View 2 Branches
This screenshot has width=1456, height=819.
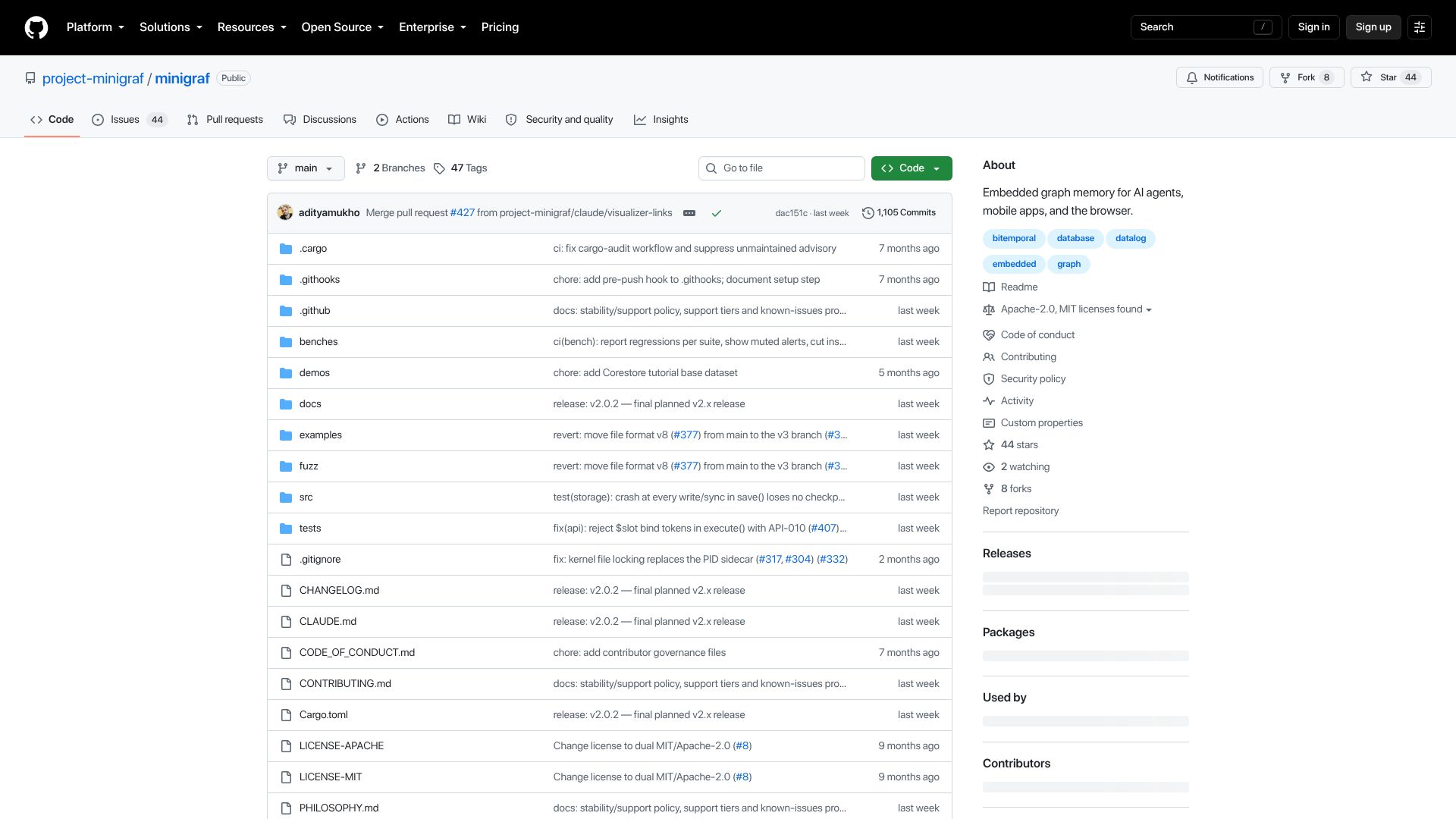391,168
